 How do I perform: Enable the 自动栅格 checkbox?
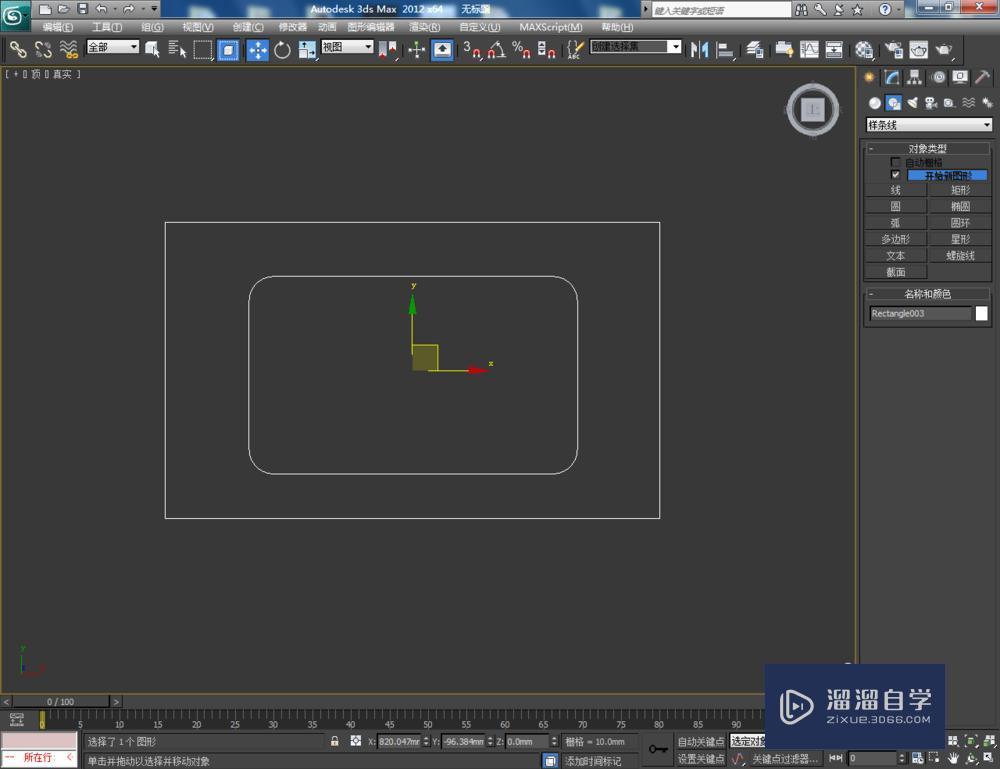896,161
